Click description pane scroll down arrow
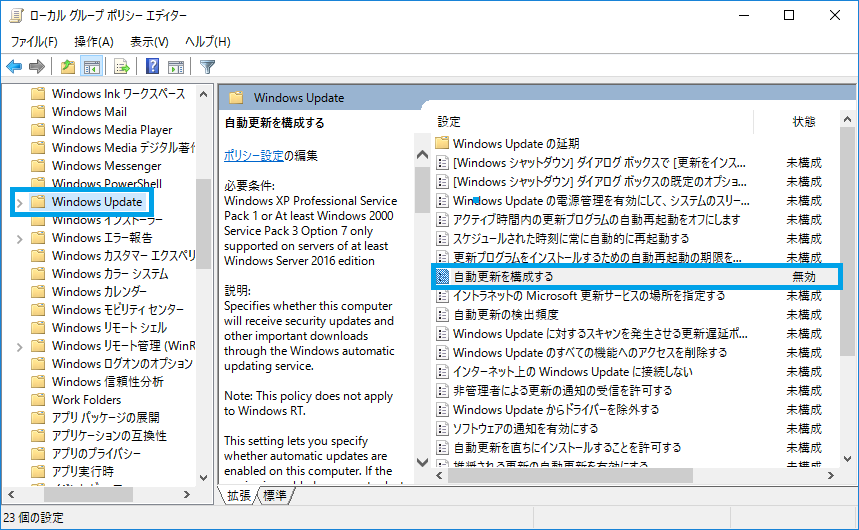 (422, 462)
